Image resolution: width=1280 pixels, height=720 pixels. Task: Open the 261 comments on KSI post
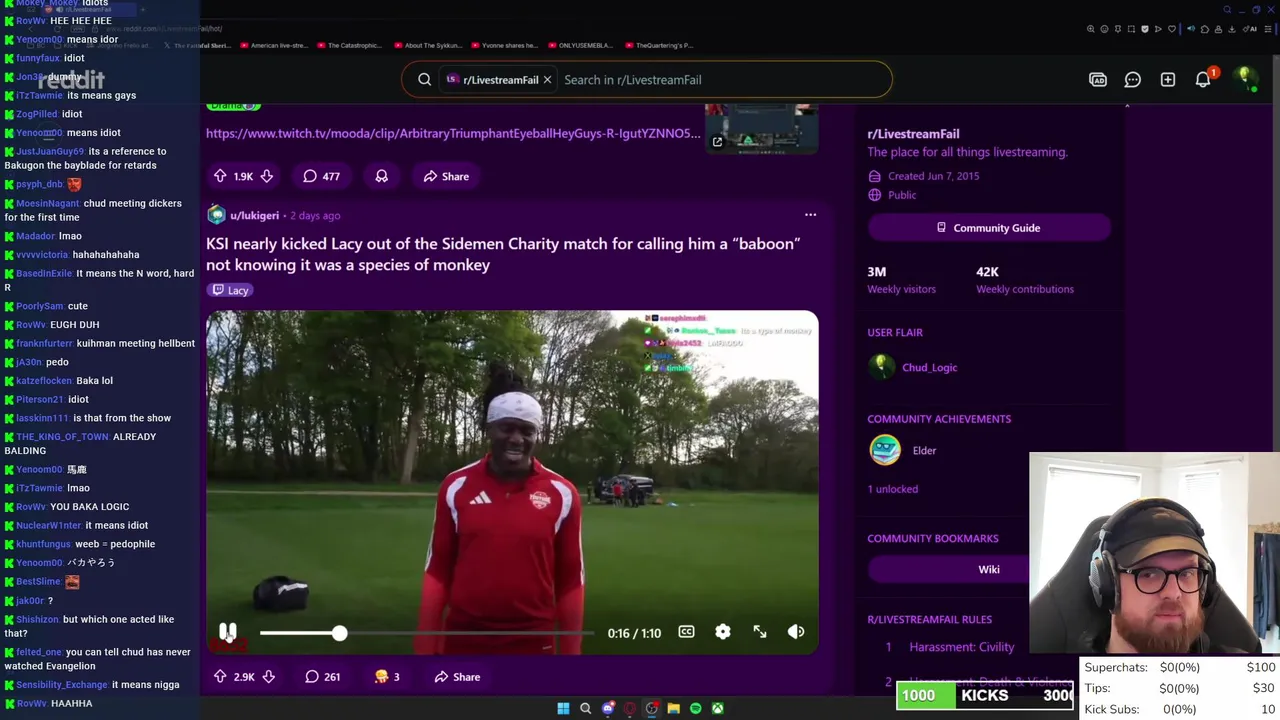pyautogui.click(x=323, y=677)
